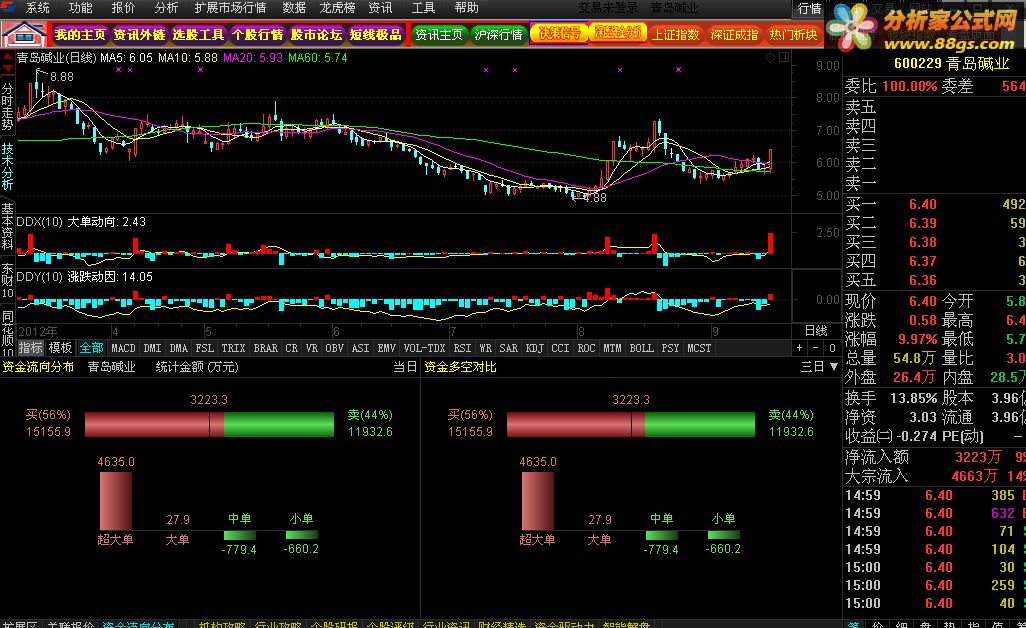Viewport: 1026px width, 628px height.
Task: Click green 沪深行情 button
Action: 498,35
